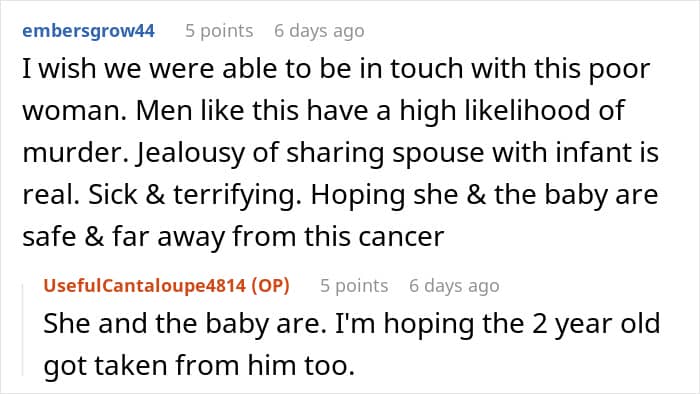Viewport: 700px width, 394px height.
Task: Click "5 points" on embersgrow44's comment
Action: (x=219, y=31)
